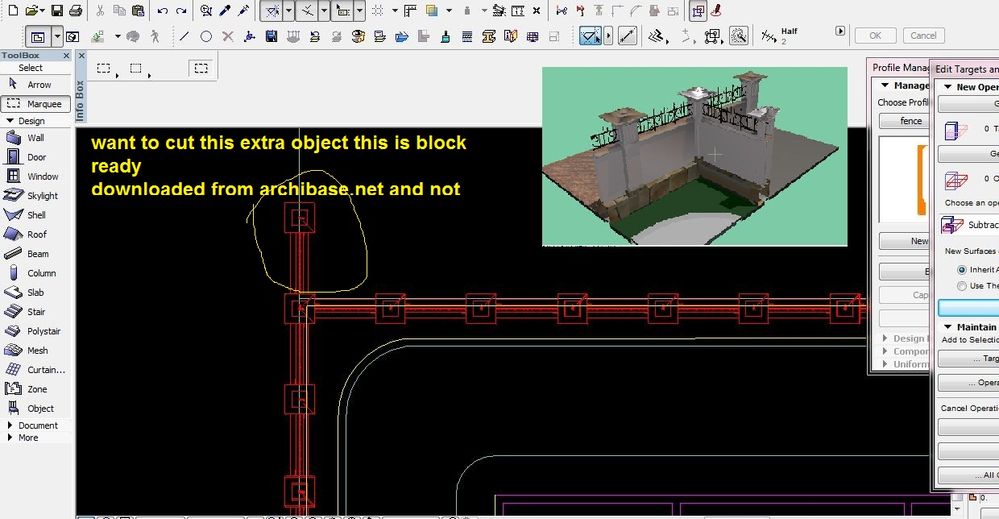999x519 pixels.
Task: Click the circle drawing icon in second toolbar
Action: click(x=206, y=36)
